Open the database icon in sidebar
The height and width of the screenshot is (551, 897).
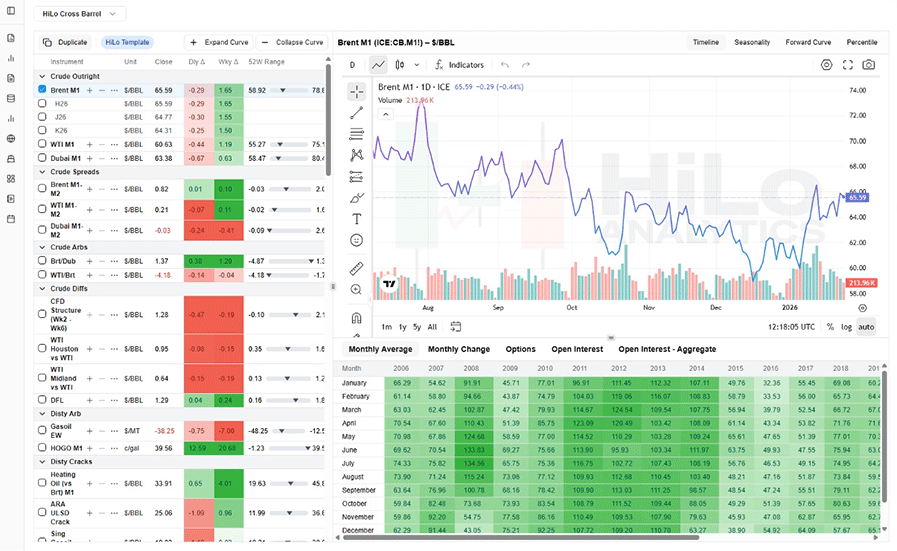tap(11, 98)
